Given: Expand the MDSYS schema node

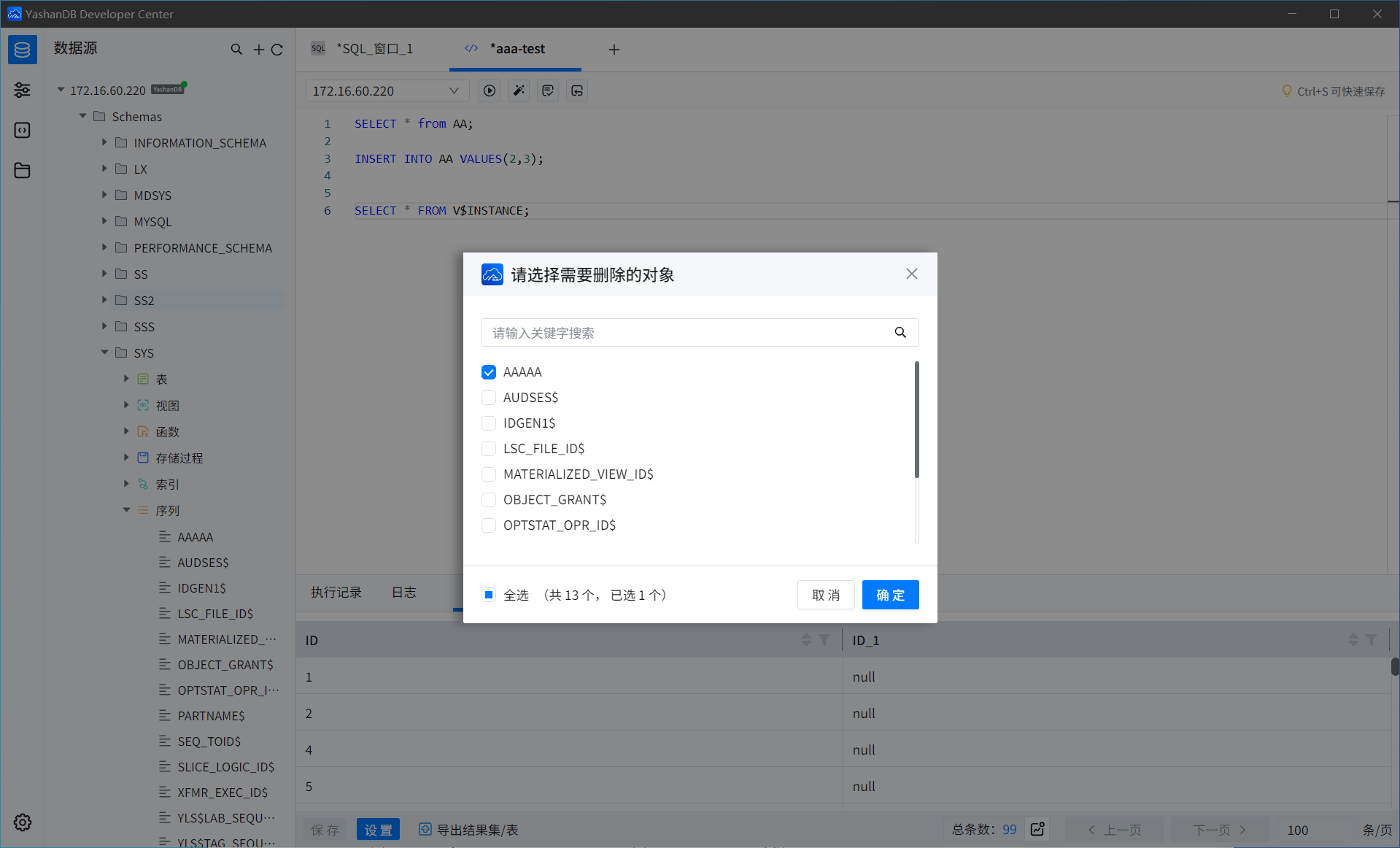Looking at the screenshot, I should pyautogui.click(x=104, y=195).
